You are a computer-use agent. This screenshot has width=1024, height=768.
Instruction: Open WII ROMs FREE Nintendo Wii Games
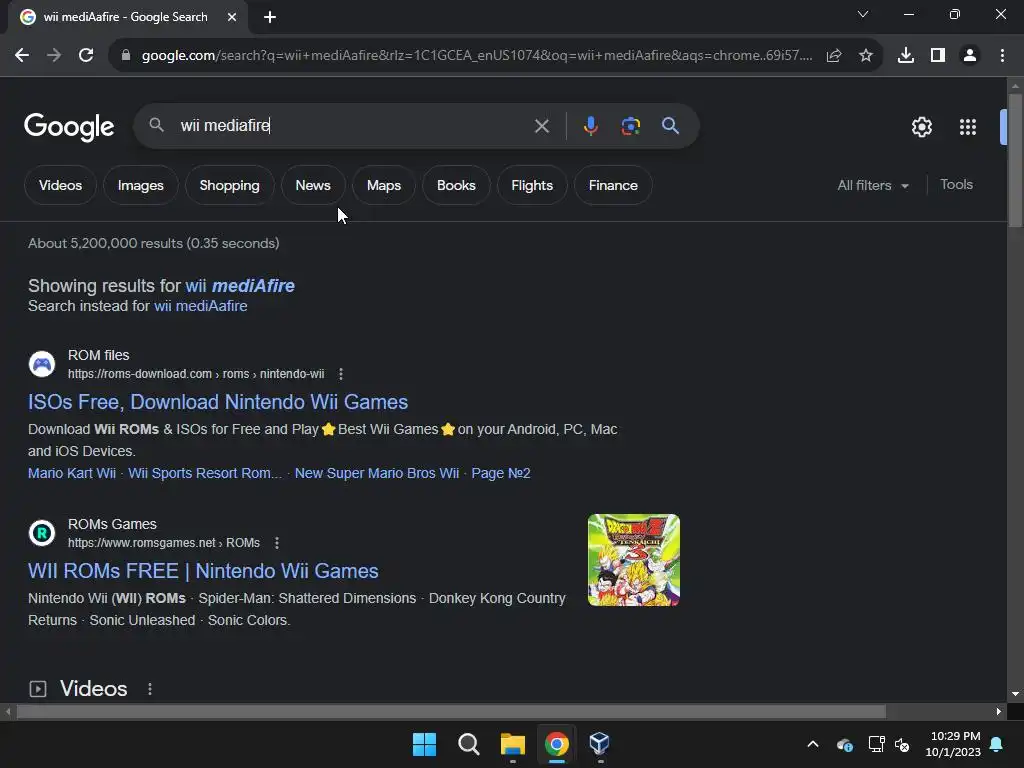pos(203,571)
